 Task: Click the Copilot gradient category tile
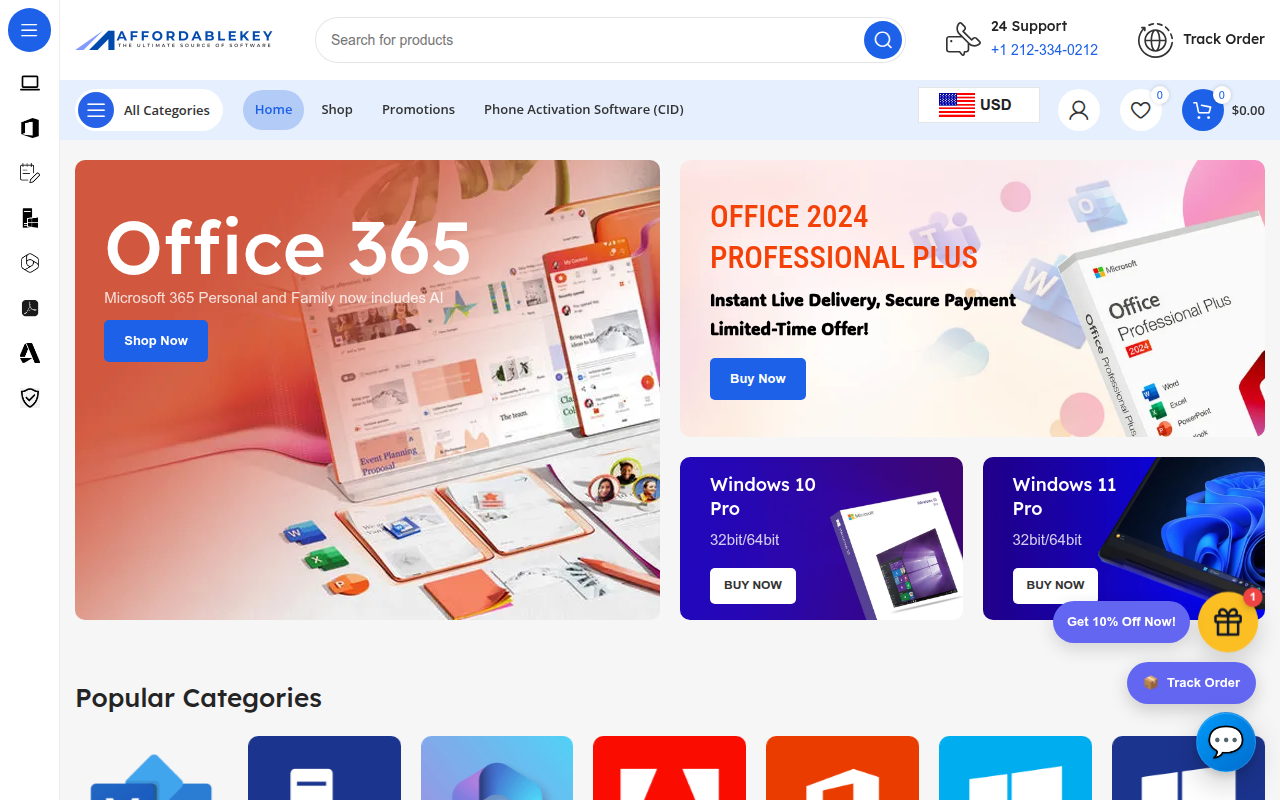(x=497, y=768)
